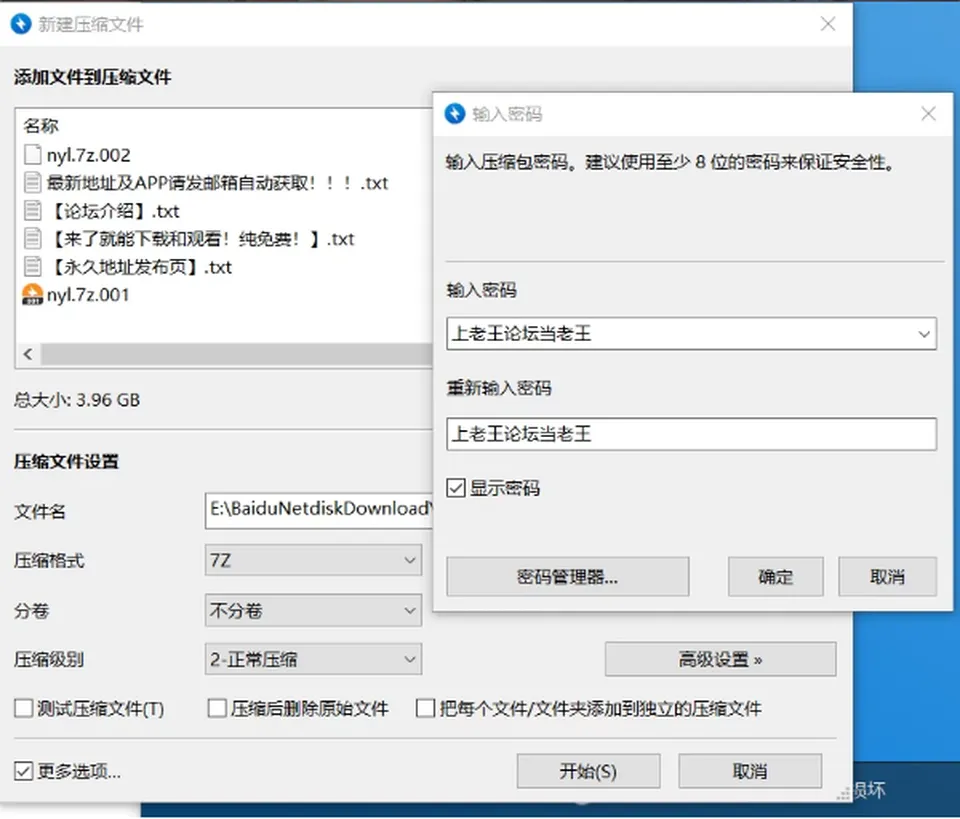Expand the 输入密码 history dropdown arrow
960x819 pixels.
(924, 334)
